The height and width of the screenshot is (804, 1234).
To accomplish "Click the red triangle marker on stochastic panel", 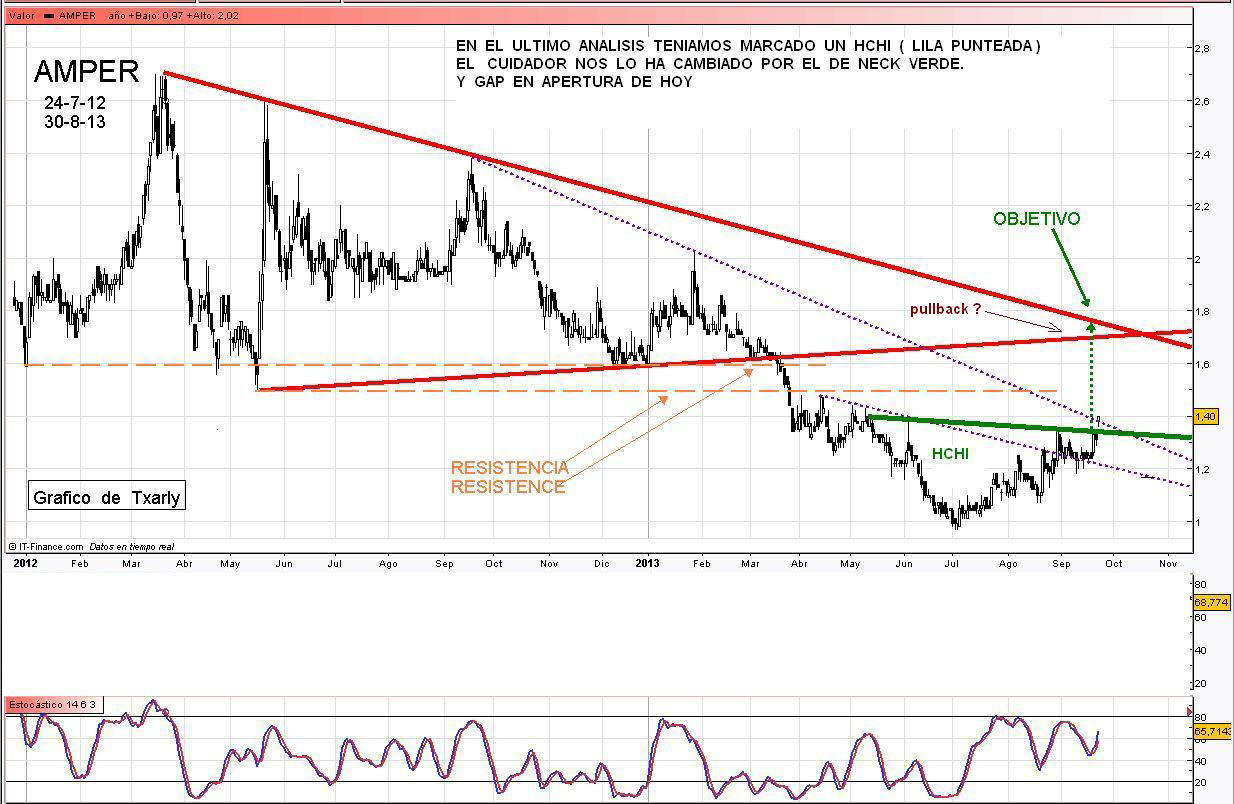I will (1189, 714).
